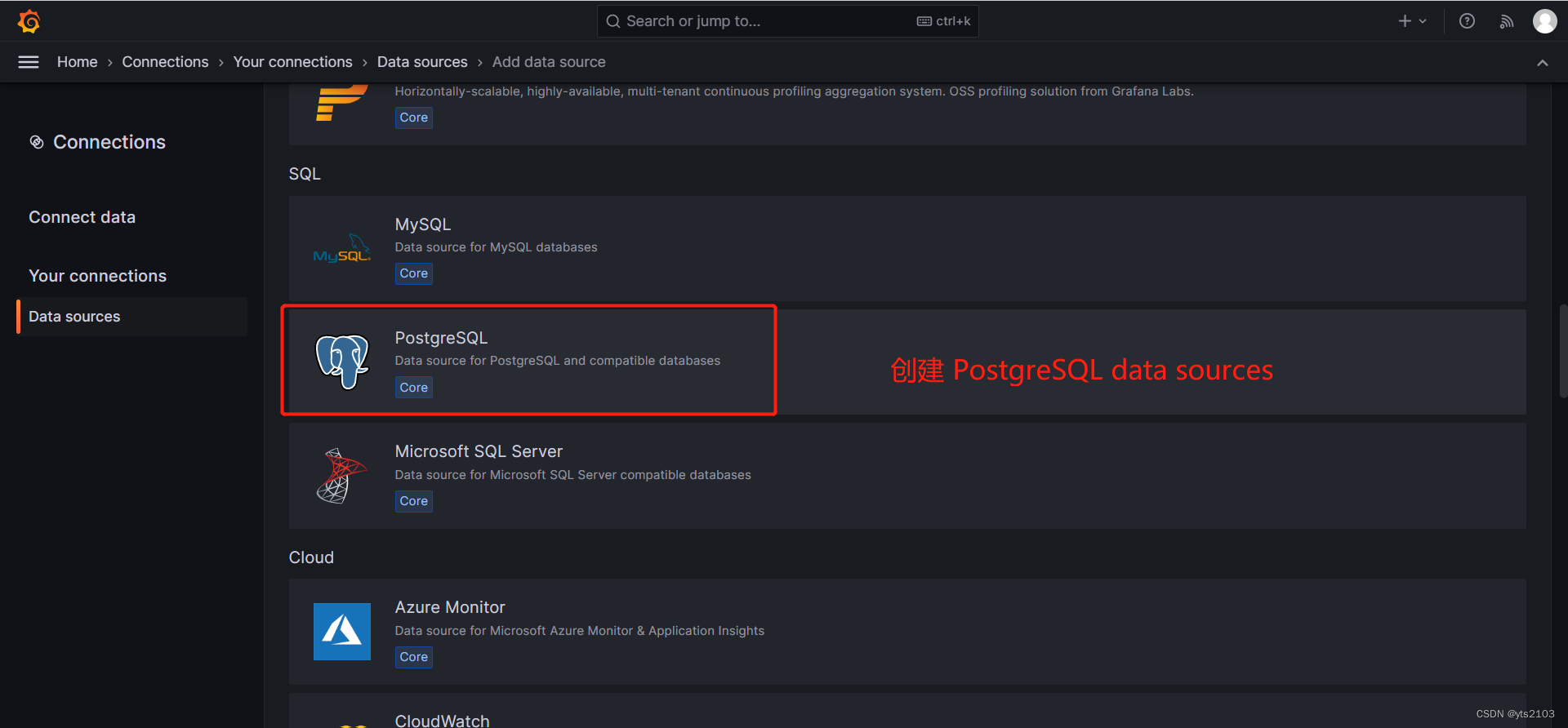The image size is (1568, 728).
Task: Click the Pyroscope profiling logo icon
Action: tap(341, 103)
